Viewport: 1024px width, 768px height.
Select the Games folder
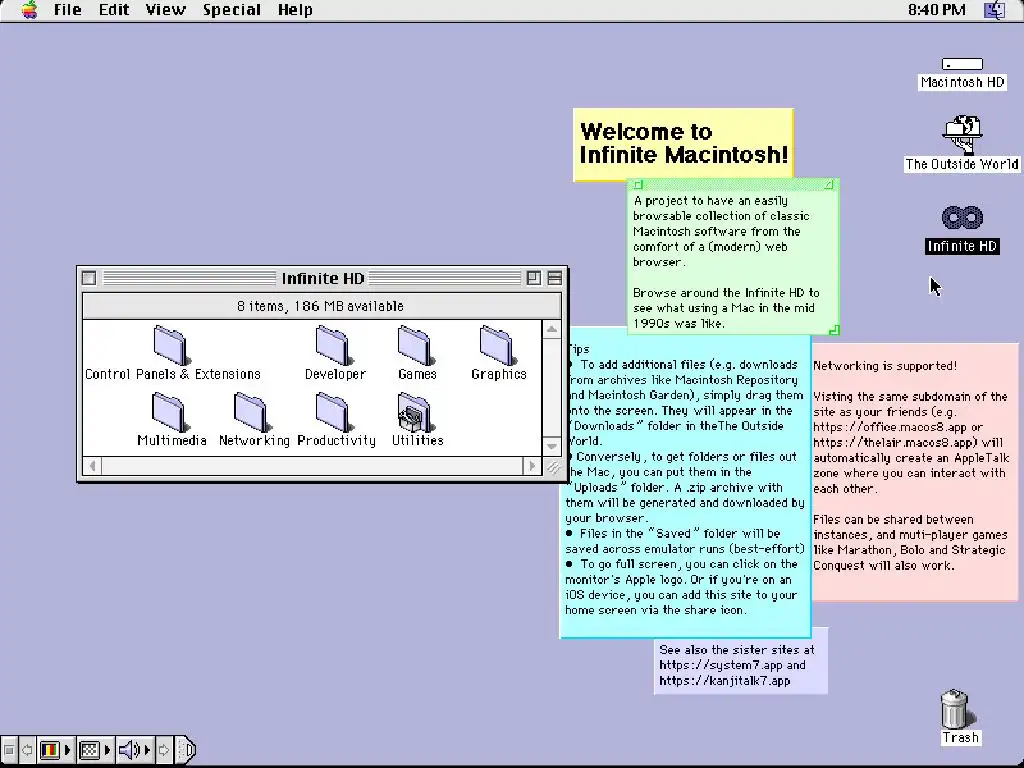coord(416,345)
